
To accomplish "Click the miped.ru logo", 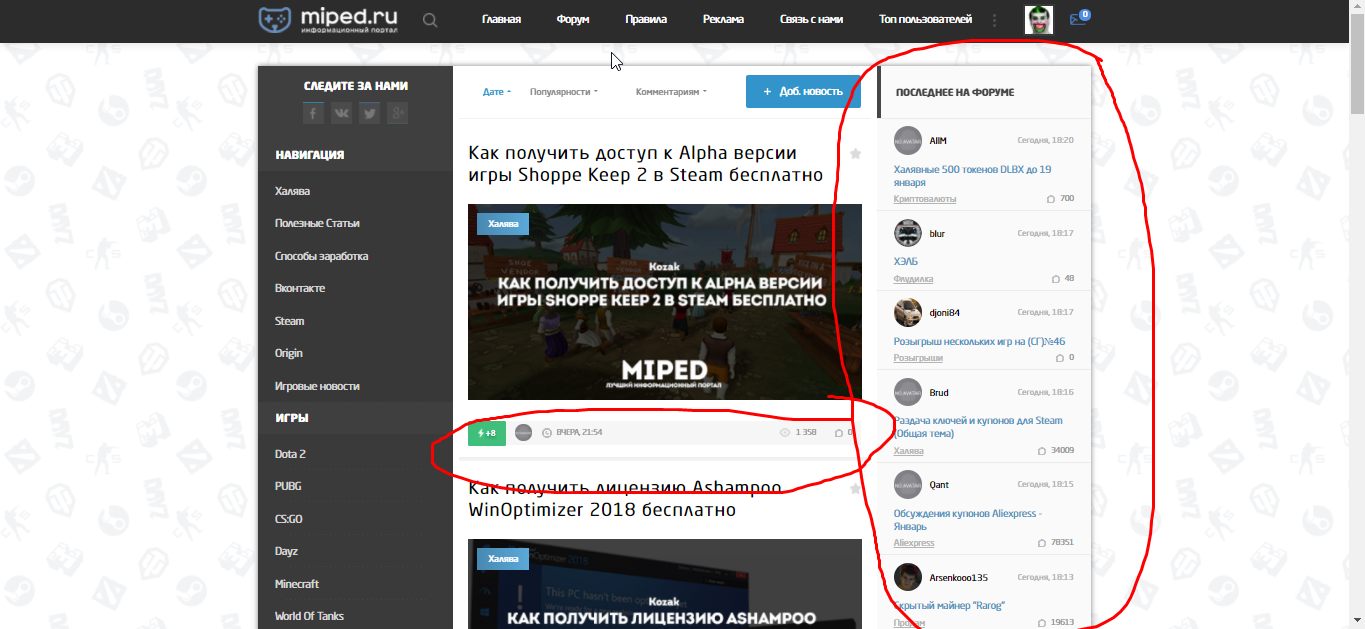I will tap(329, 20).
